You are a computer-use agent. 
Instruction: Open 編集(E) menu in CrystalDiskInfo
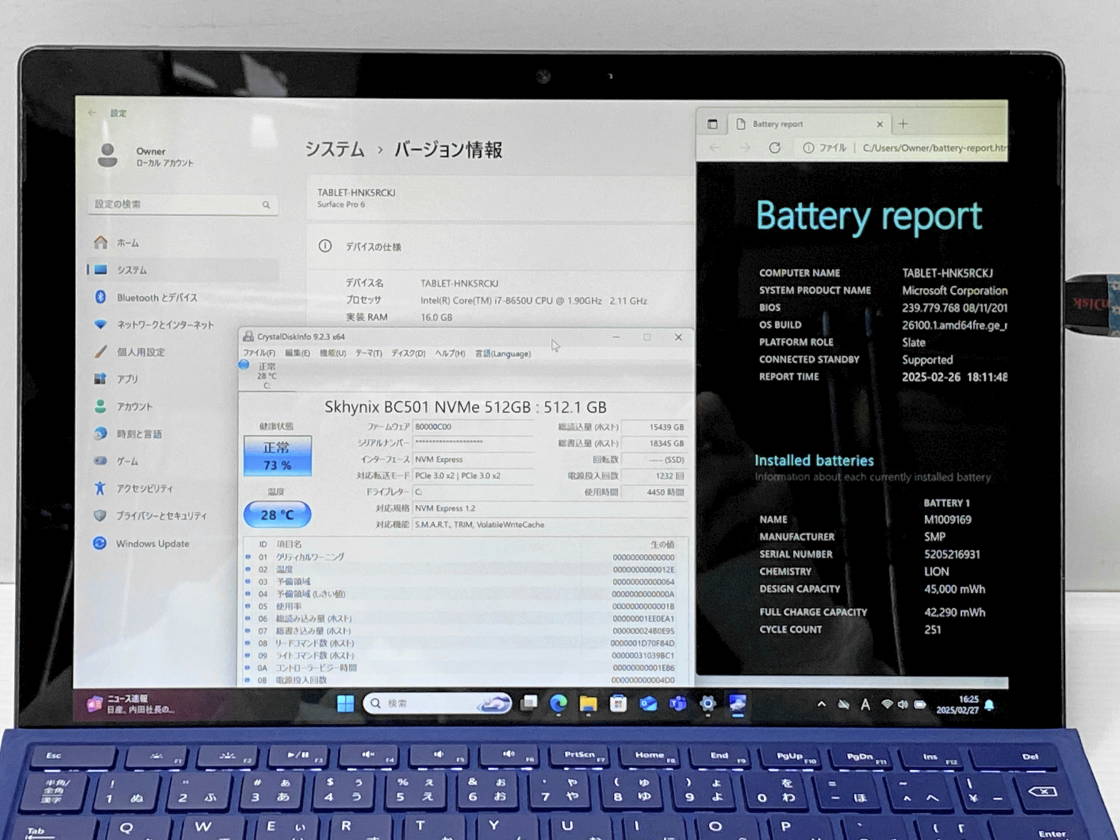[297, 353]
